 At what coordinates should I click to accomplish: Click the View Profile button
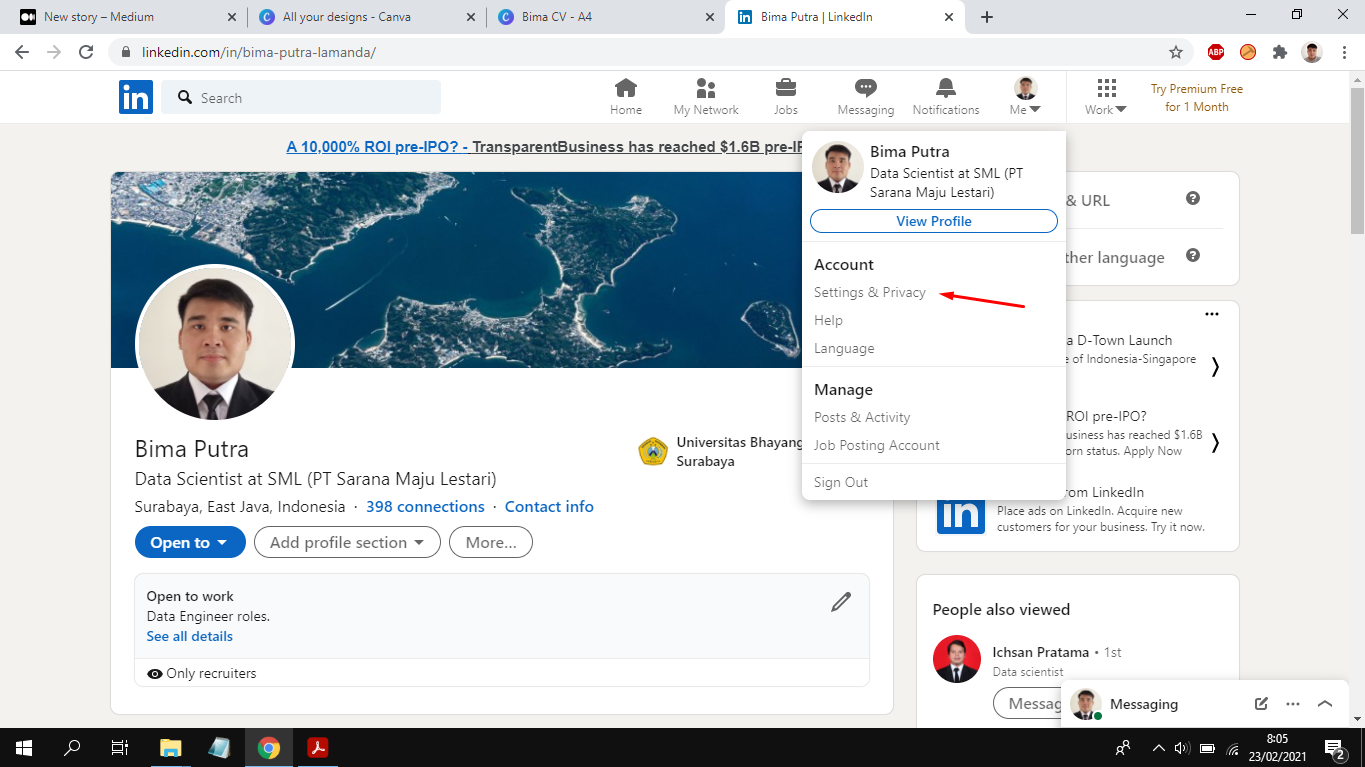[932, 221]
